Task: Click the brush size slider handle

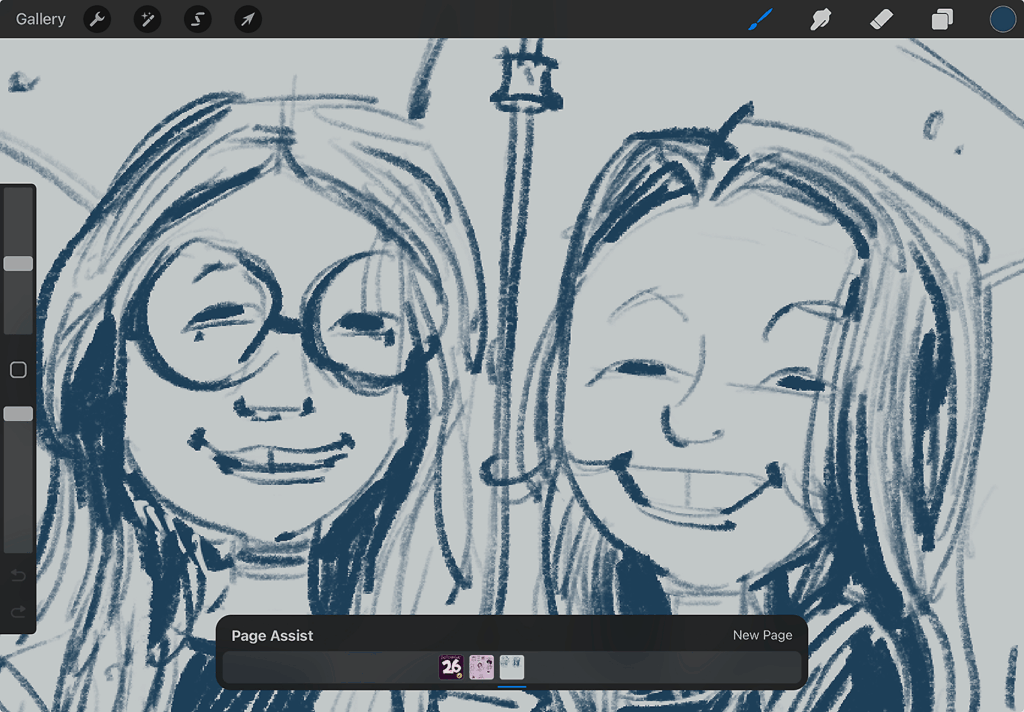Action: pyautogui.click(x=18, y=264)
